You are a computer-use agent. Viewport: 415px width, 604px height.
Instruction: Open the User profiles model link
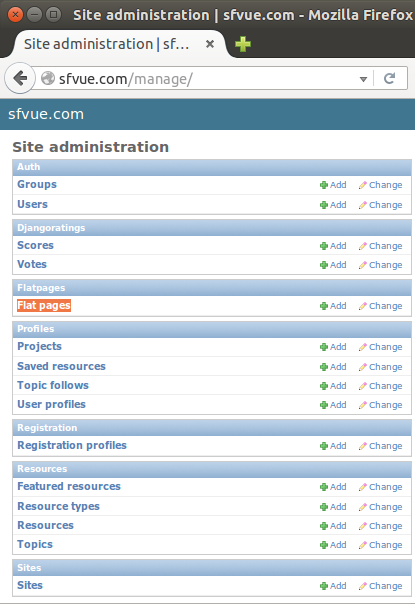(52, 404)
